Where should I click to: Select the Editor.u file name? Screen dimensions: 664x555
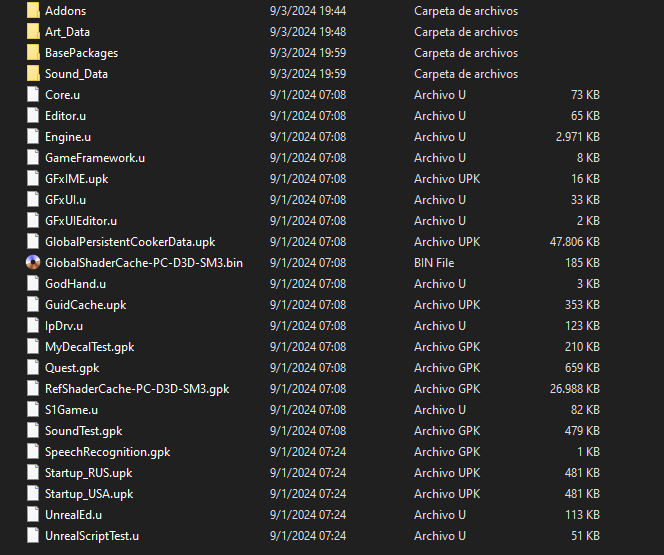[x=65, y=115]
